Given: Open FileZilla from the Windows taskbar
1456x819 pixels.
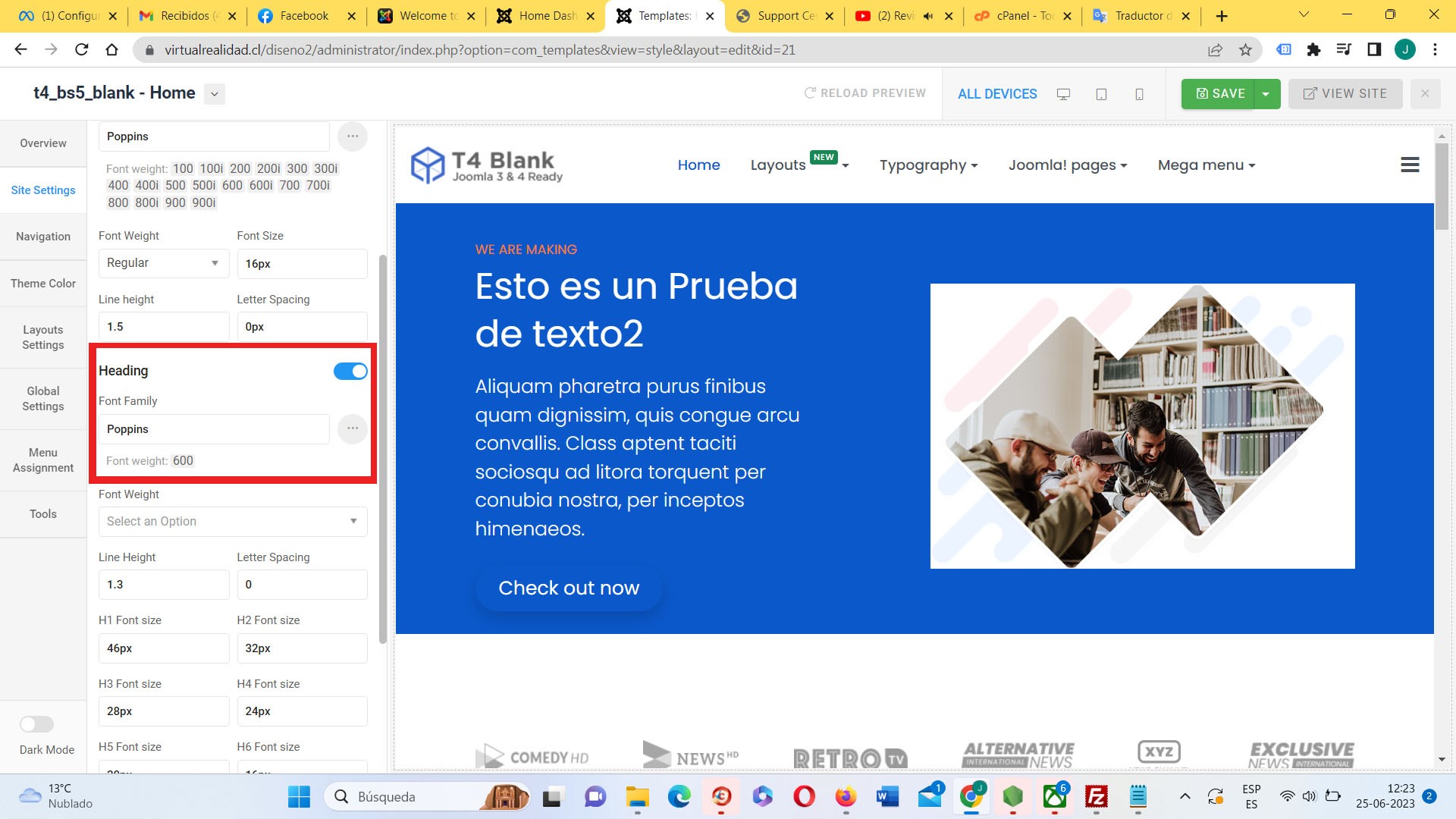Looking at the screenshot, I should 1097,797.
